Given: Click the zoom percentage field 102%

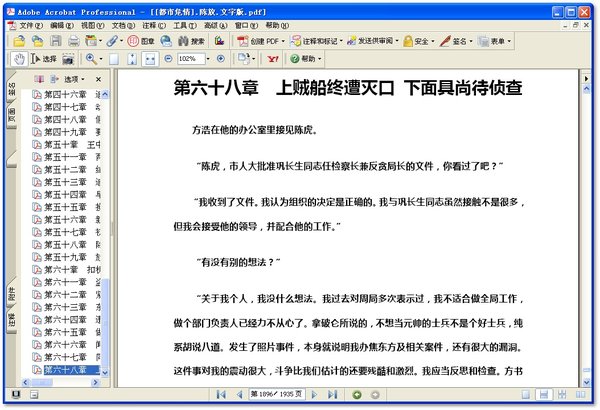Looking at the screenshot, I should point(191,59).
